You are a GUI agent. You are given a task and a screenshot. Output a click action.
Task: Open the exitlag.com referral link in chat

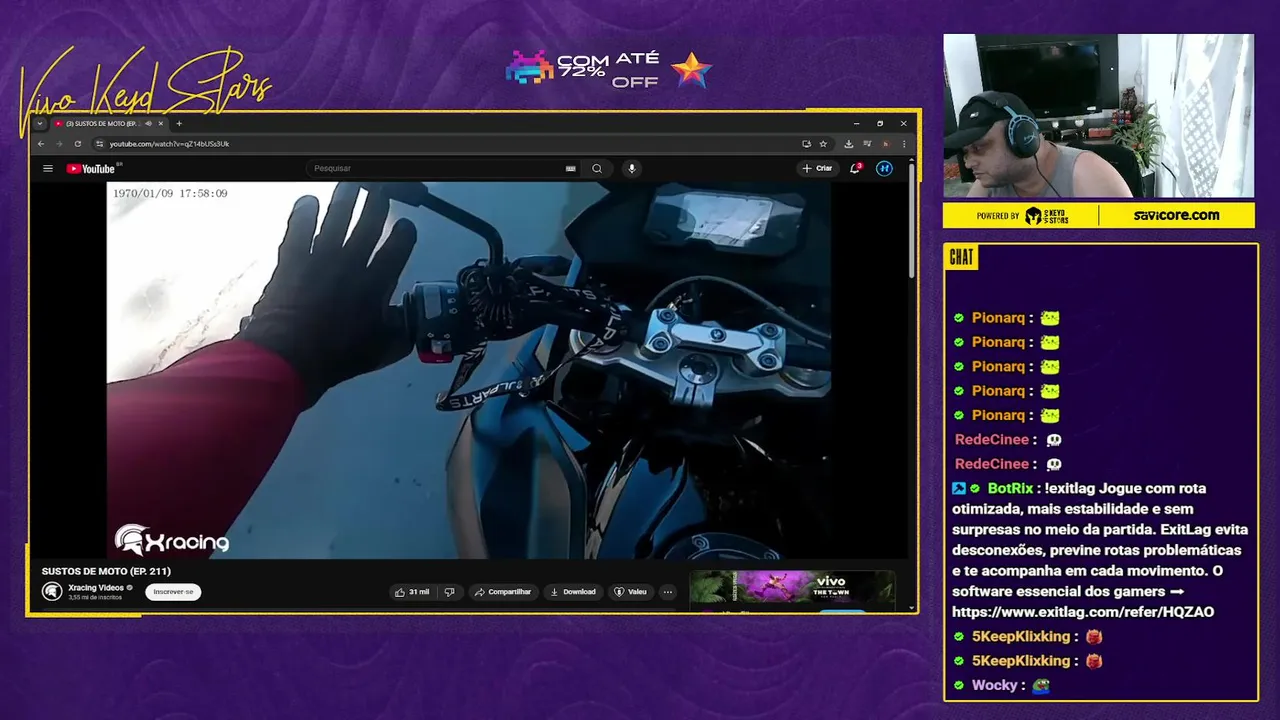[1083, 612]
